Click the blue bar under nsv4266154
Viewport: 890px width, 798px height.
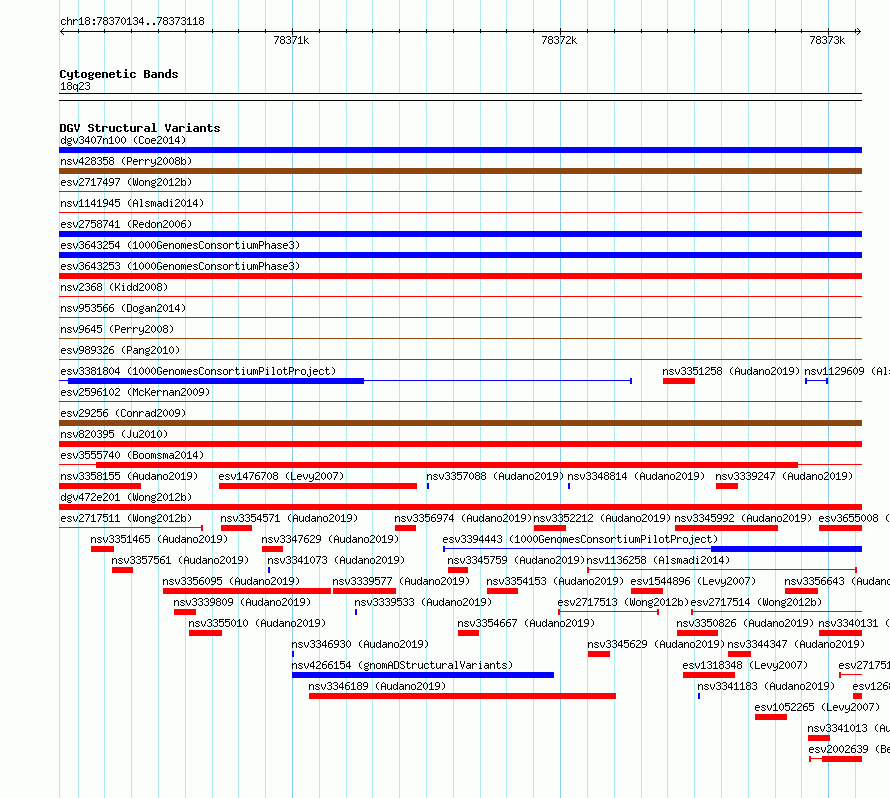pyautogui.click(x=423, y=675)
